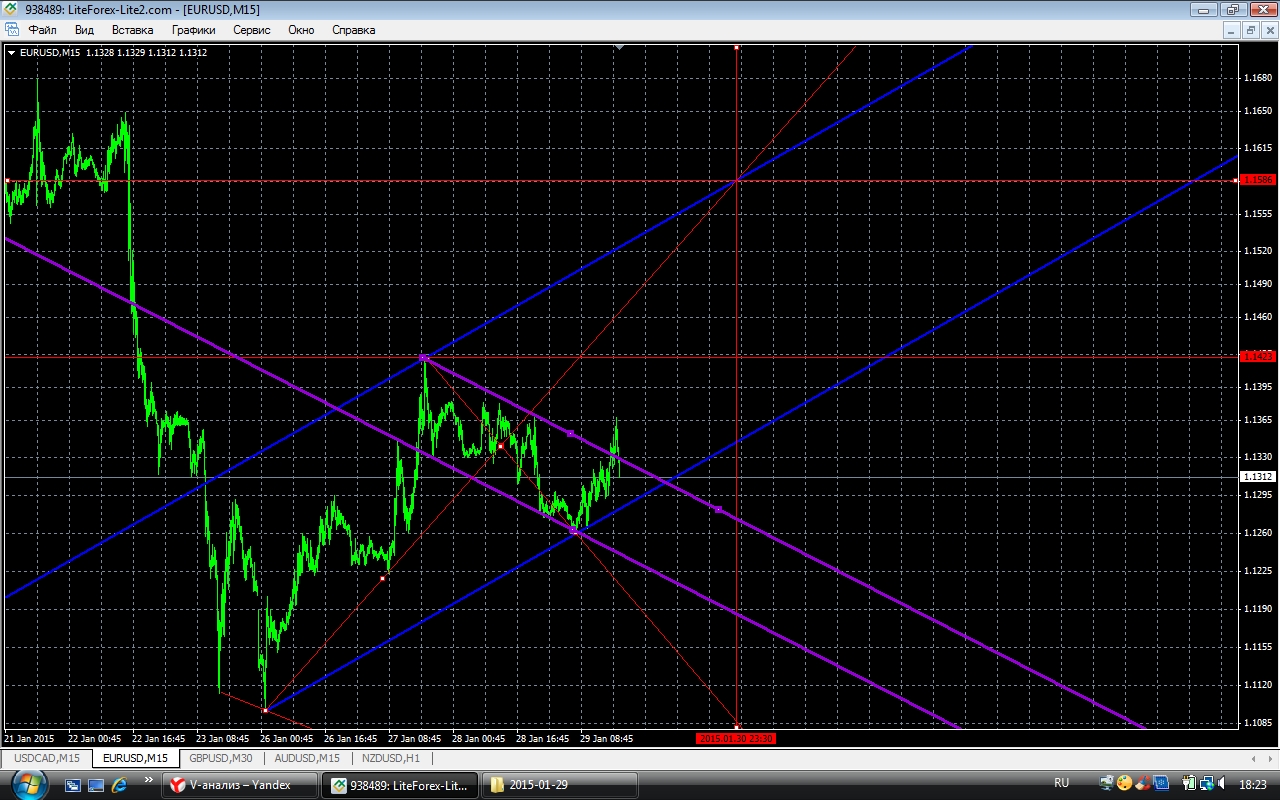The image size is (1280, 800).
Task: Open the 2015-01-29 folder in taskbar
Action: point(559,785)
